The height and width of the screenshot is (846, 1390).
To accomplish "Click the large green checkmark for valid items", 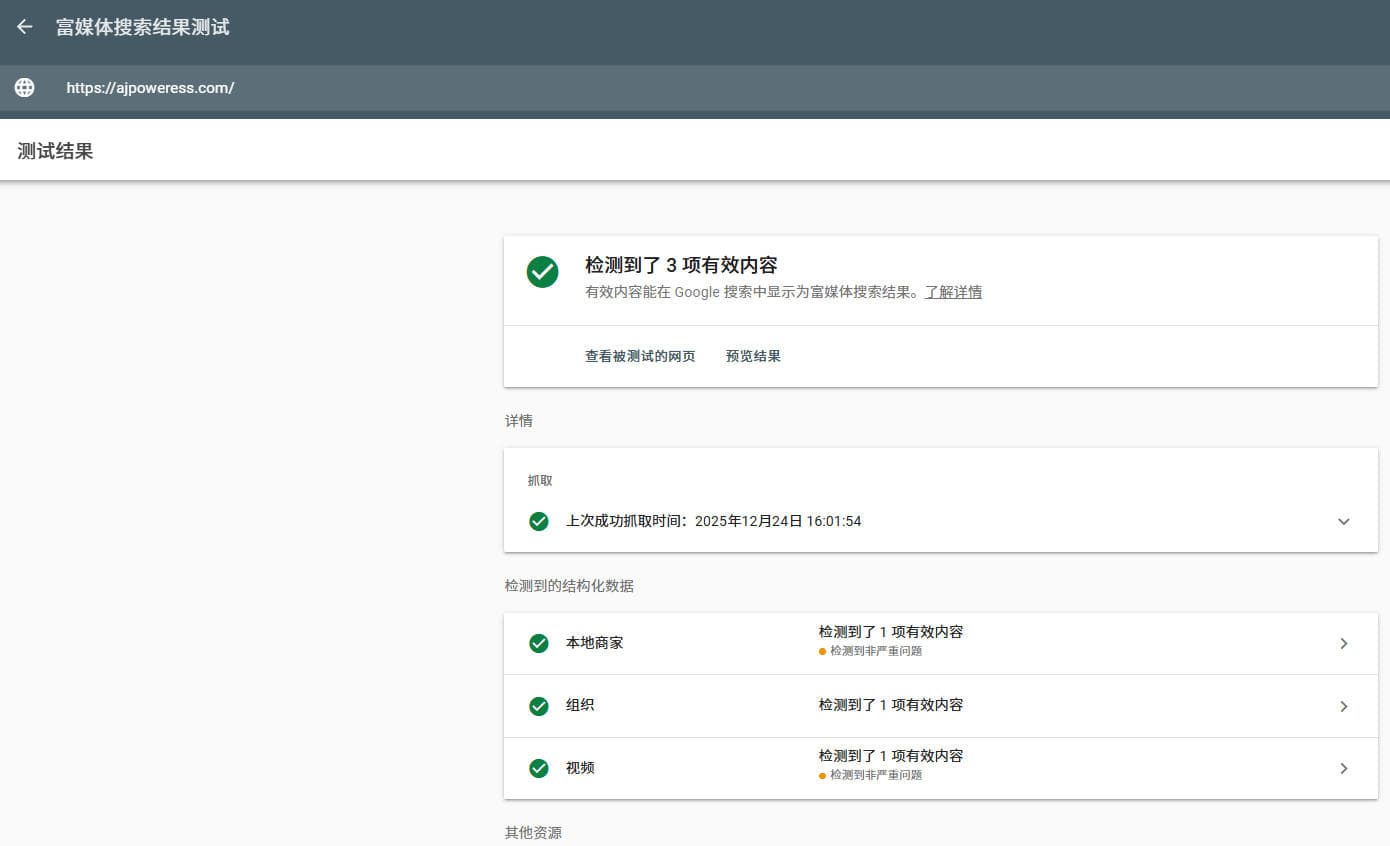I will tap(542, 271).
